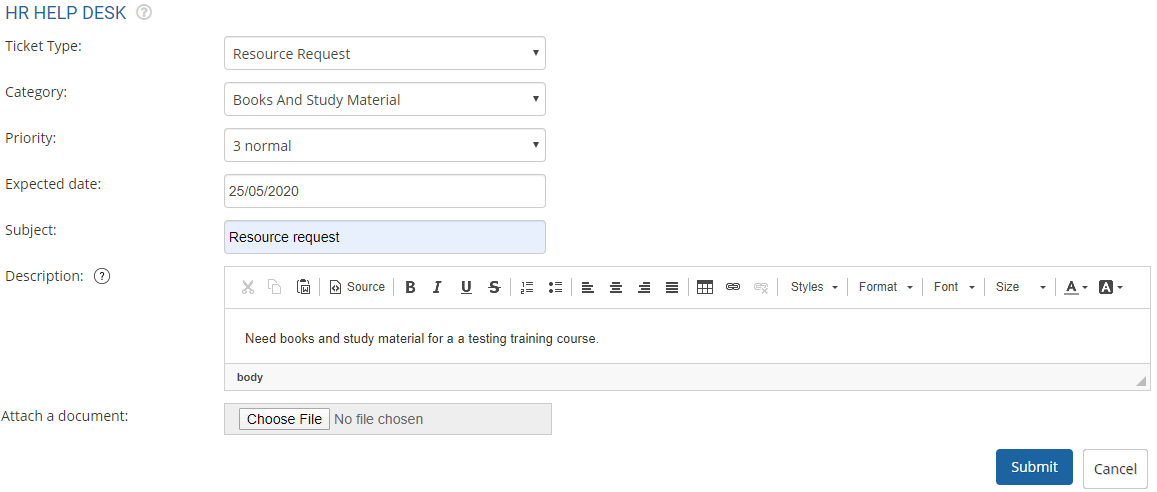Toggle bold formatting in description editor
This screenshot has width=1157, height=492.
tap(410, 287)
